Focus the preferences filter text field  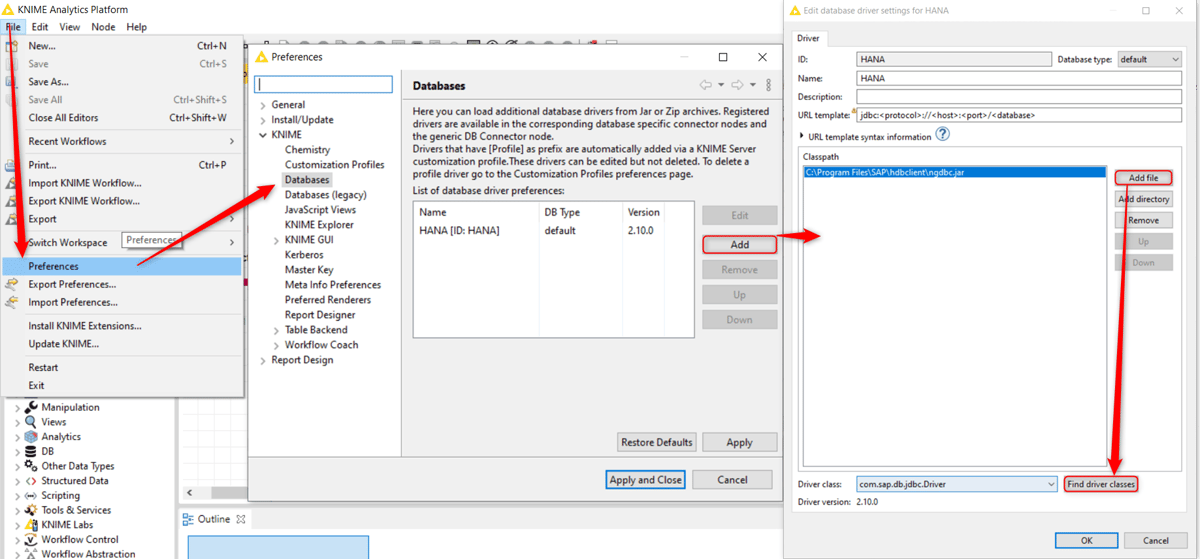click(323, 85)
